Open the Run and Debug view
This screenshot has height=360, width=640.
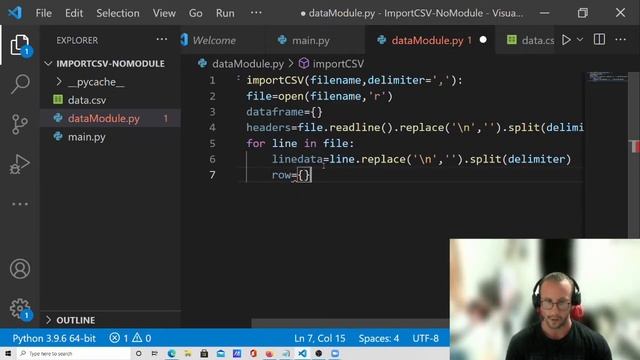click(x=20, y=164)
